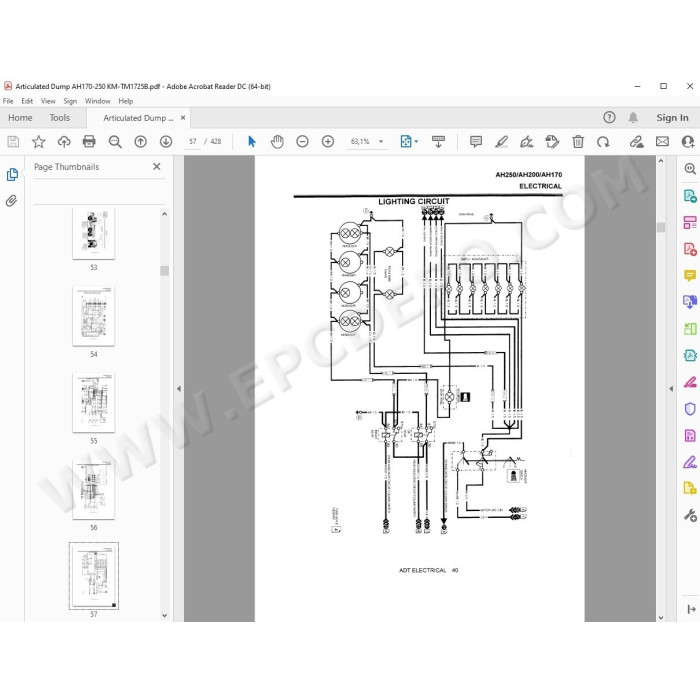This screenshot has width=700, height=700.
Task: Open the Page Thumbnails pane icon
Action: 12,174
